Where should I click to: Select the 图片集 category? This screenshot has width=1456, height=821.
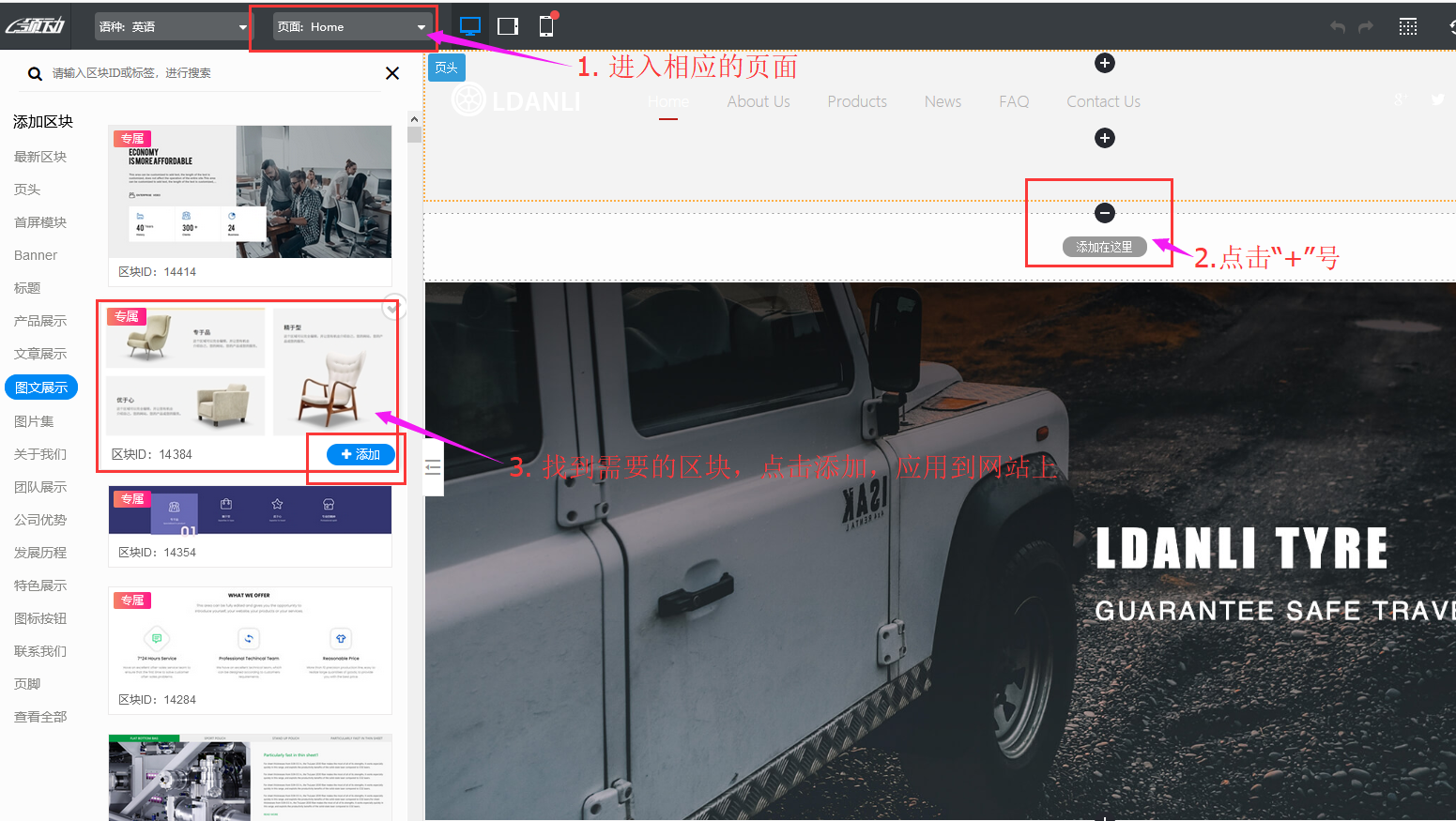tap(34, 421)
